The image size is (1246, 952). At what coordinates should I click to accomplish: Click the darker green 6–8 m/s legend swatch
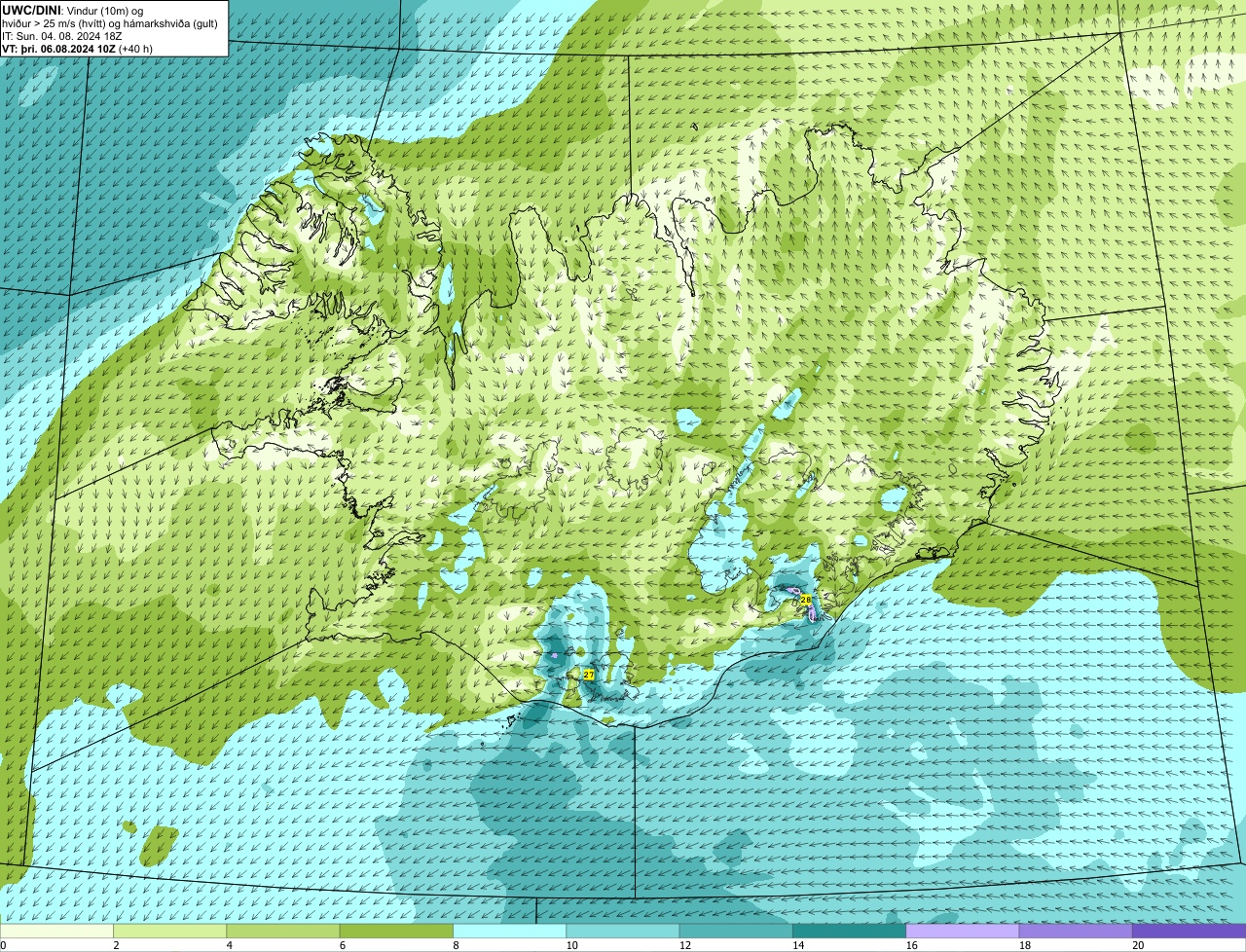396,932
